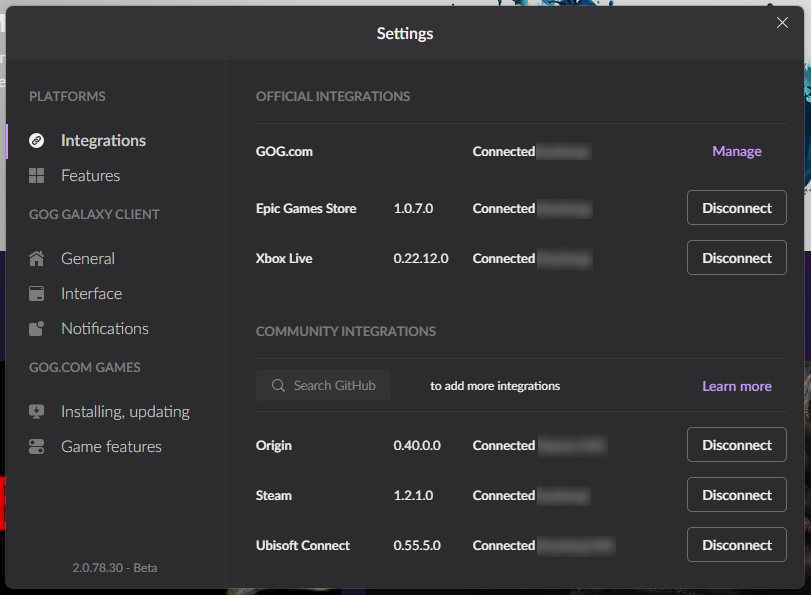
Task: Click Steam version 1.2.1.0
Action: pyautogui.click(x=413, y=496)
